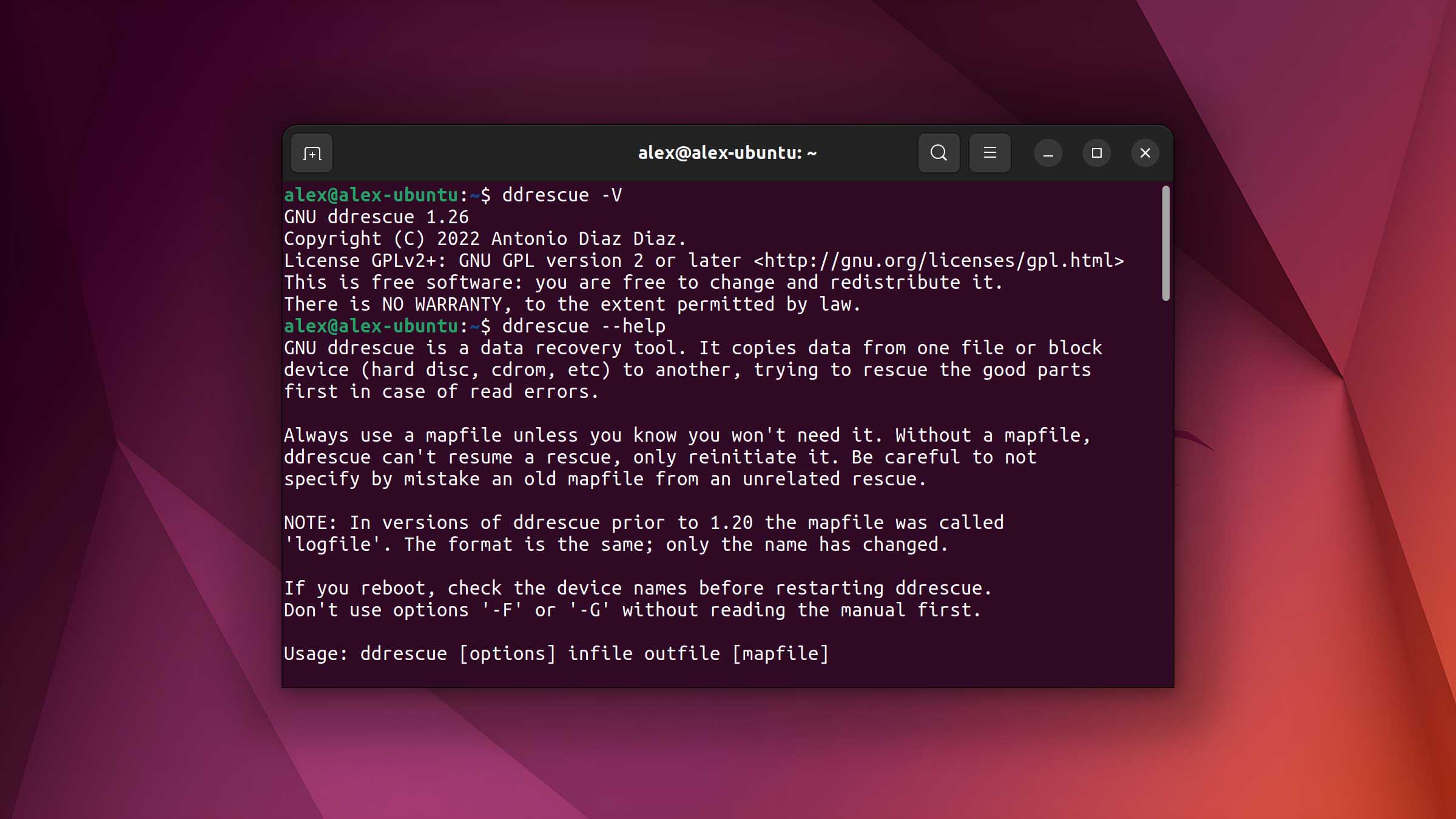Viewport: 1456px width, 819px height.
Task: Close the terminal window
Action: pos(1145,153)
